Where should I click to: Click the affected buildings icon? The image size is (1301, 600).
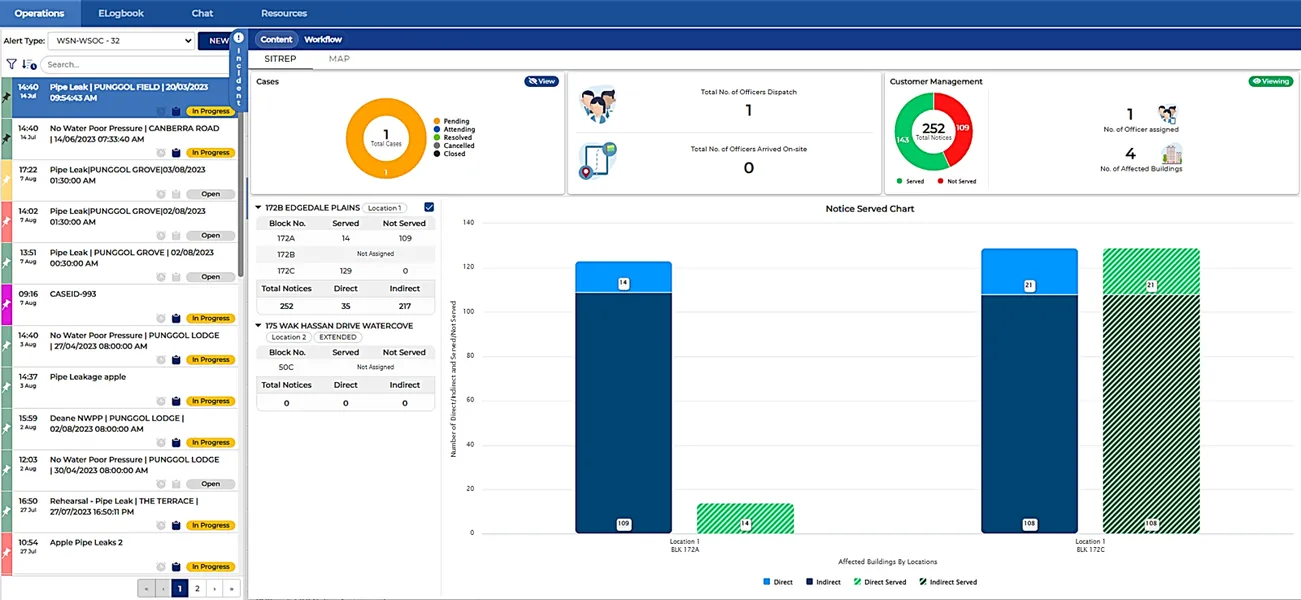[x=1171, y=154]
